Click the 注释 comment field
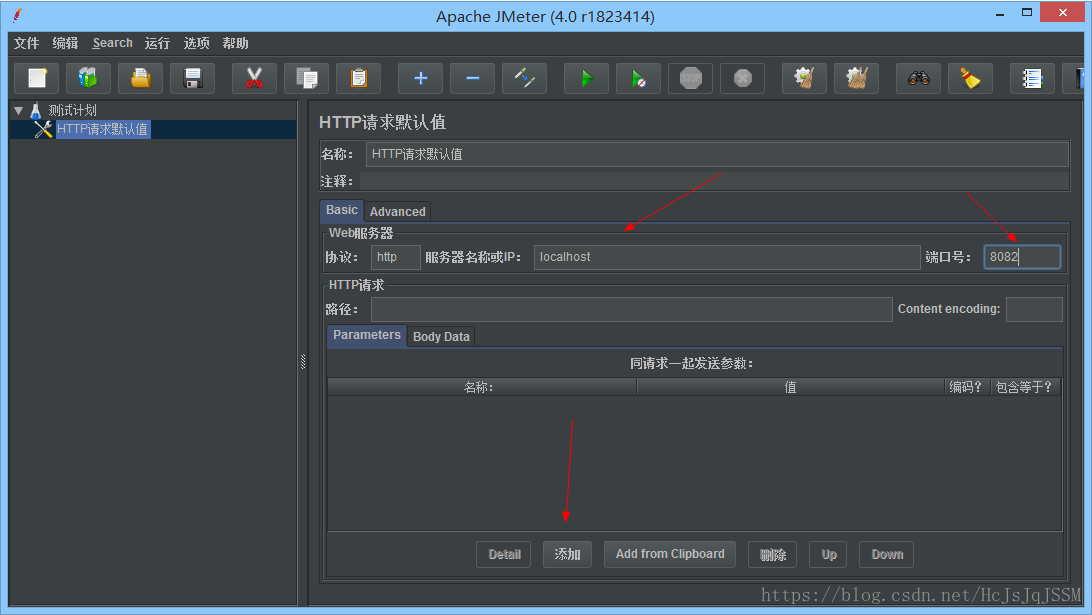This screenshot has height=615, width=1092. point(715,181)
